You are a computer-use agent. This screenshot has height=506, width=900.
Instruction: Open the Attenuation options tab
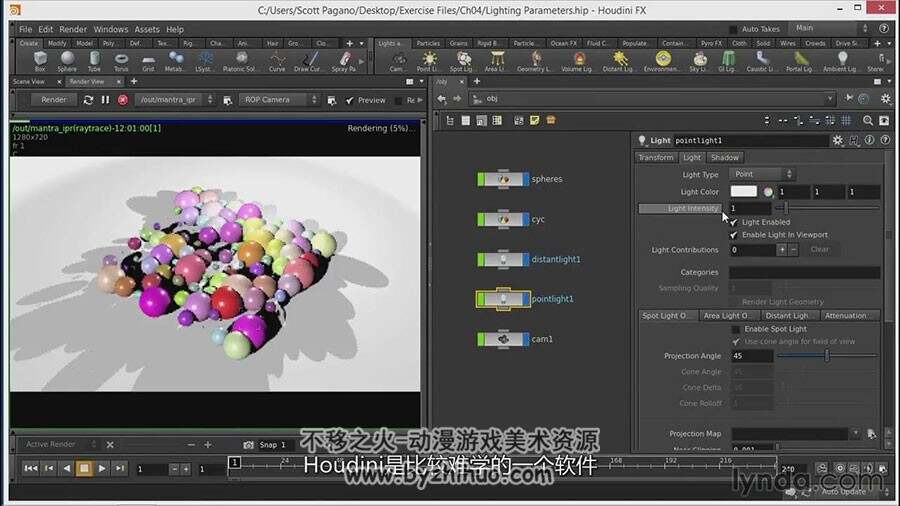click(846, 316)
